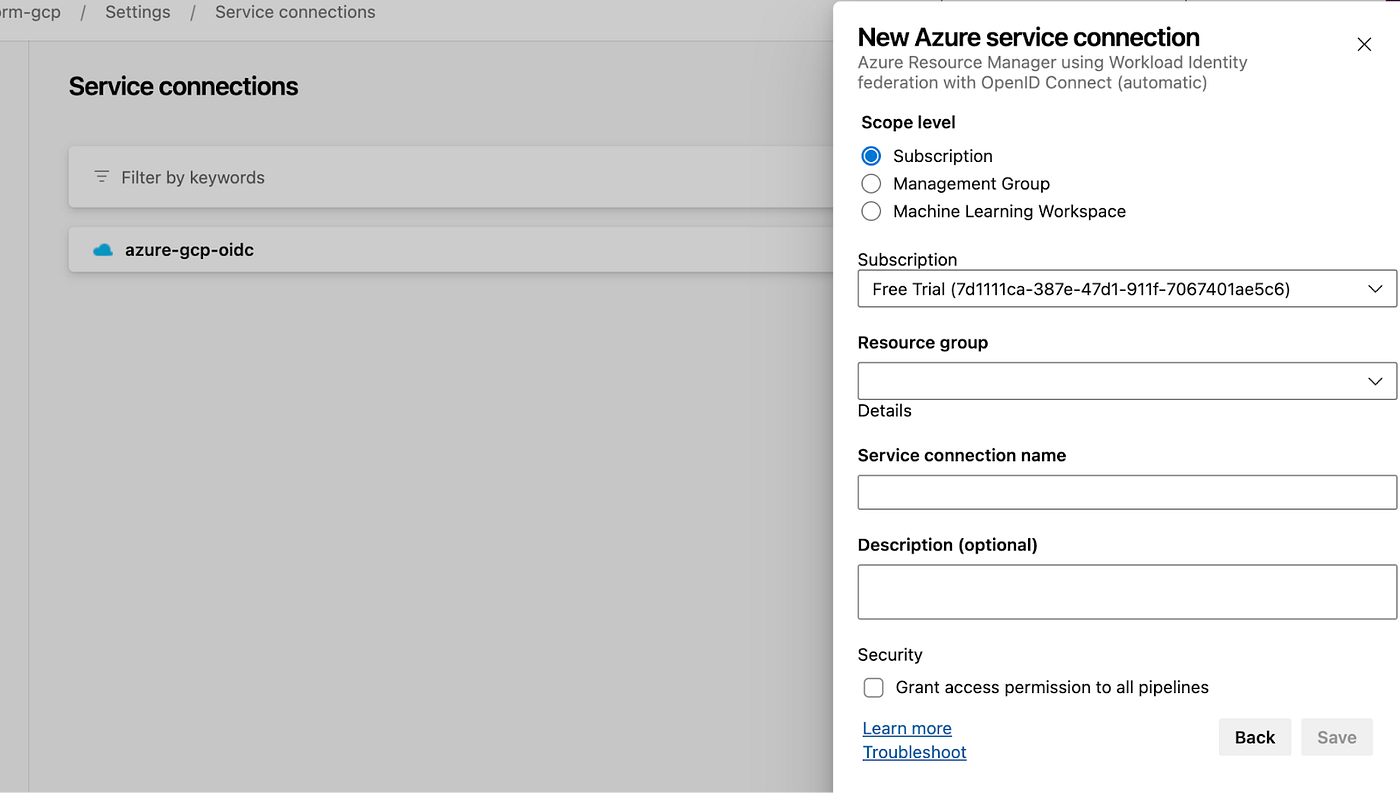Click the Back button
Screen dimensions: 1400x793
[x=1254, y=737]
